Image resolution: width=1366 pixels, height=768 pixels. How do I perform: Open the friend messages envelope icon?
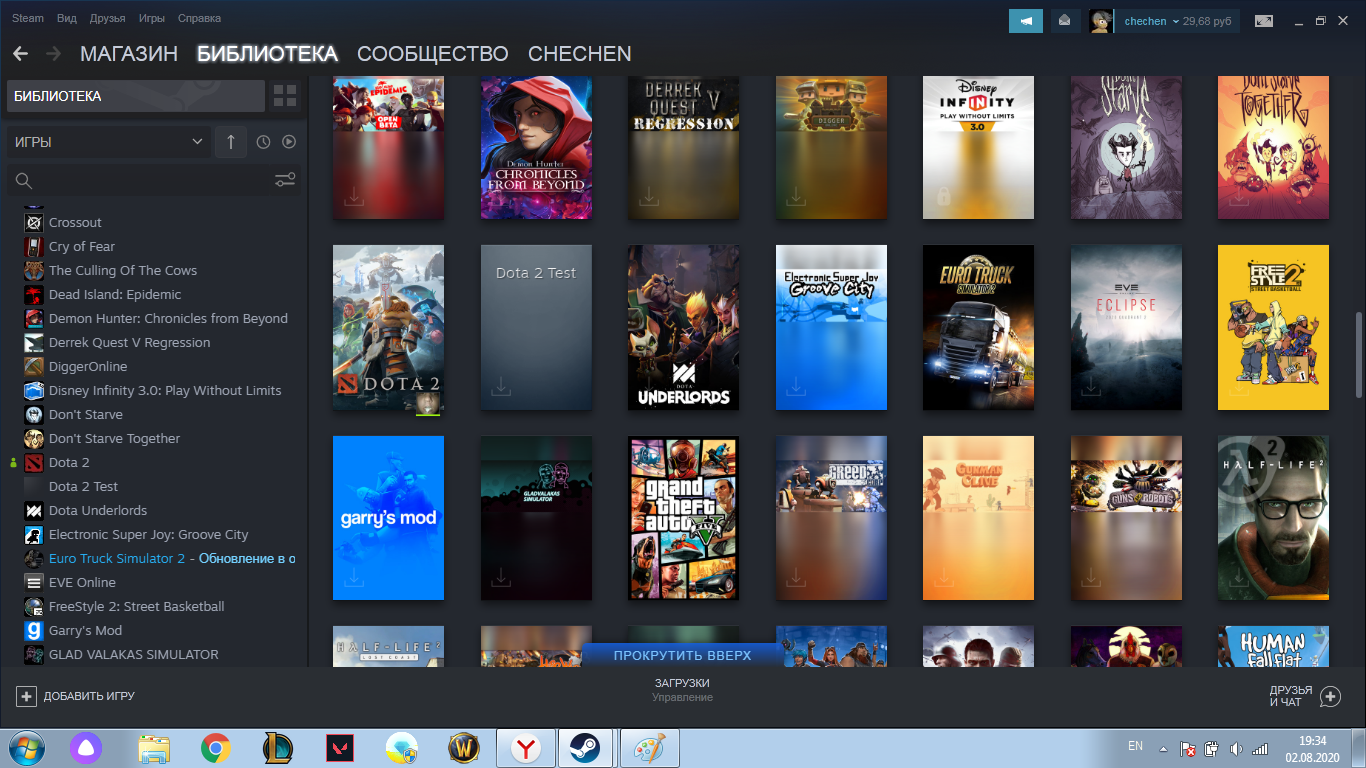(1065, 21)
